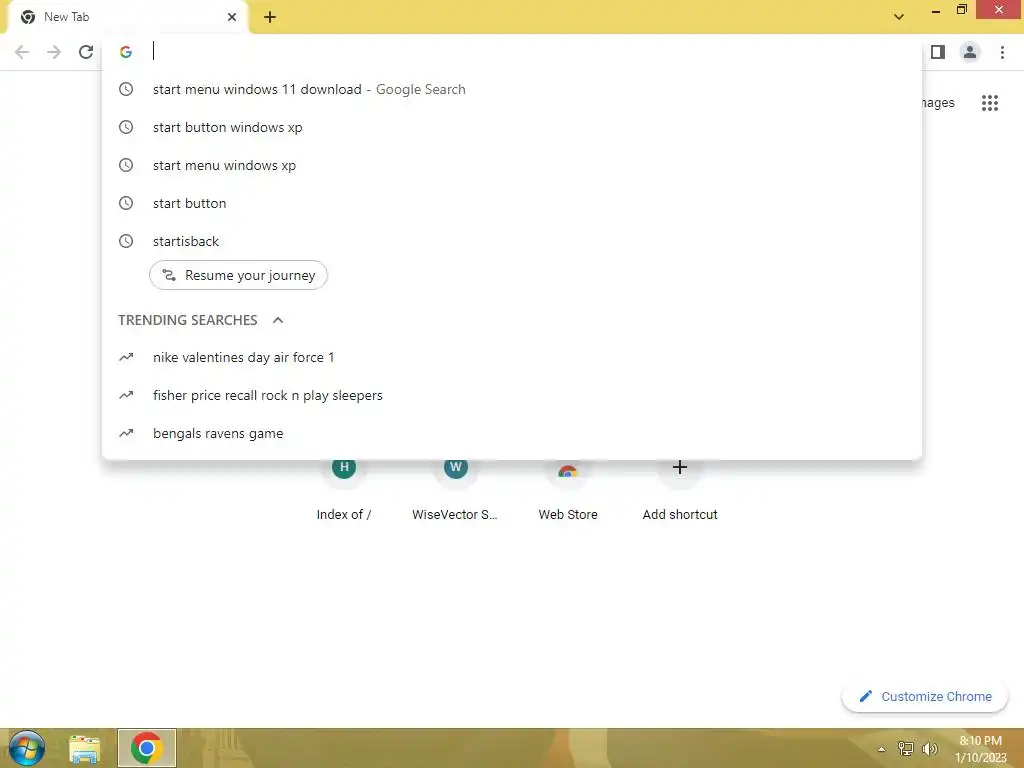Choose suggestion 'start menu windows xp'
This screenshot has width=1024, height=768.
(x=512, y=165)
